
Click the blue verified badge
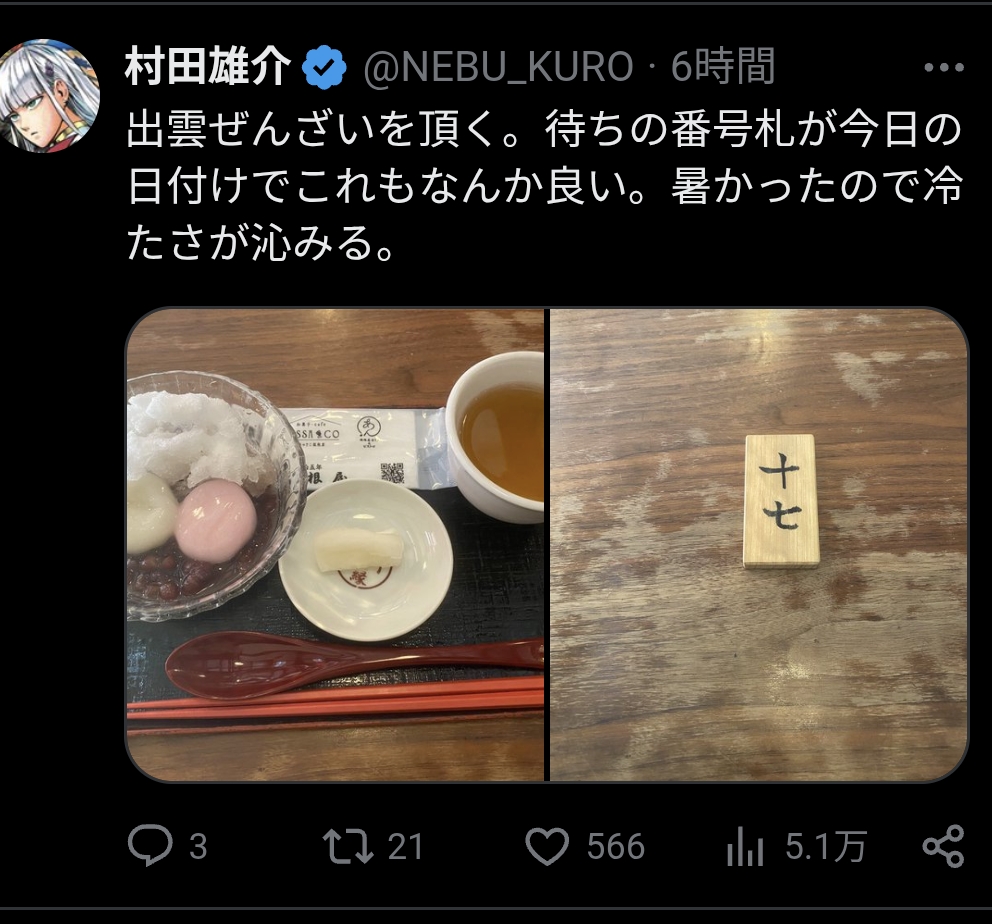tap(324, 66)
